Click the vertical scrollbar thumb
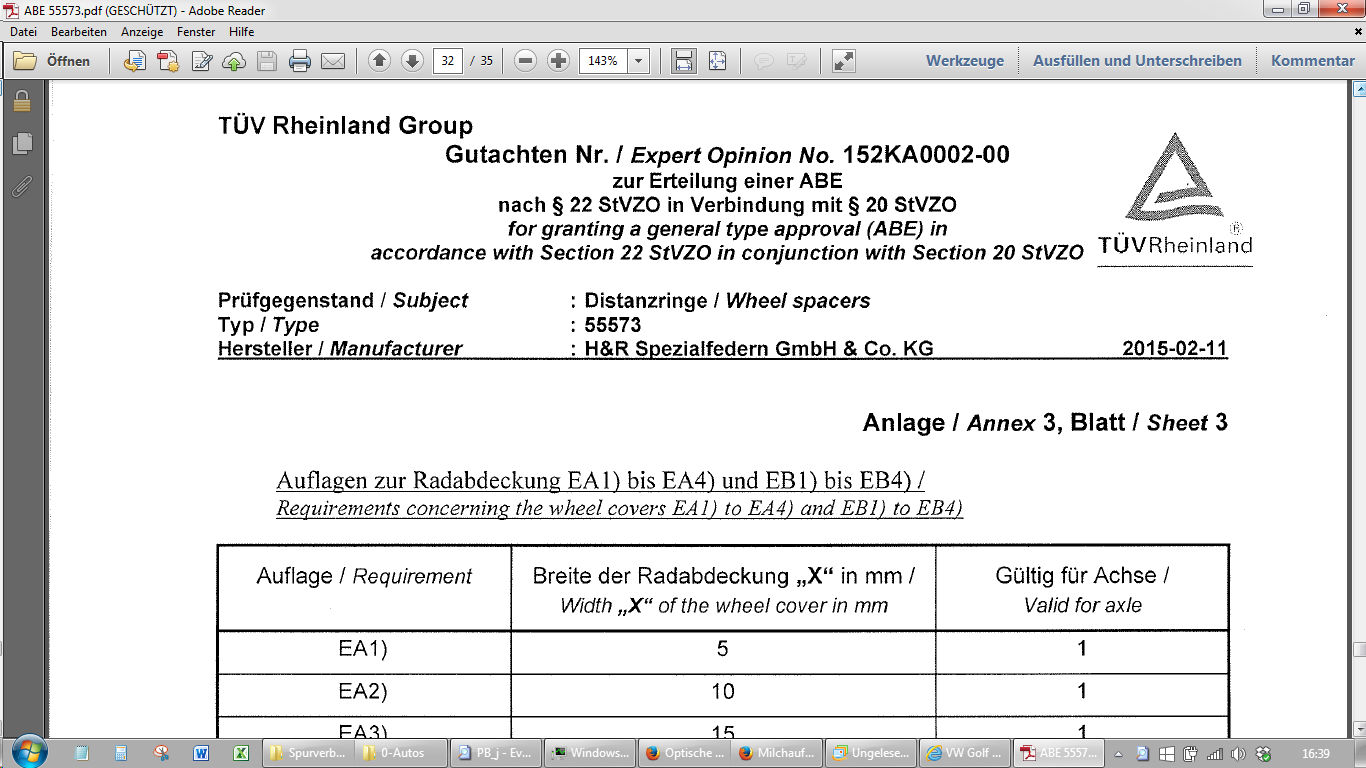This screenshot has width=1366, height=768. pyautogui.click(x=1359, y=650)
